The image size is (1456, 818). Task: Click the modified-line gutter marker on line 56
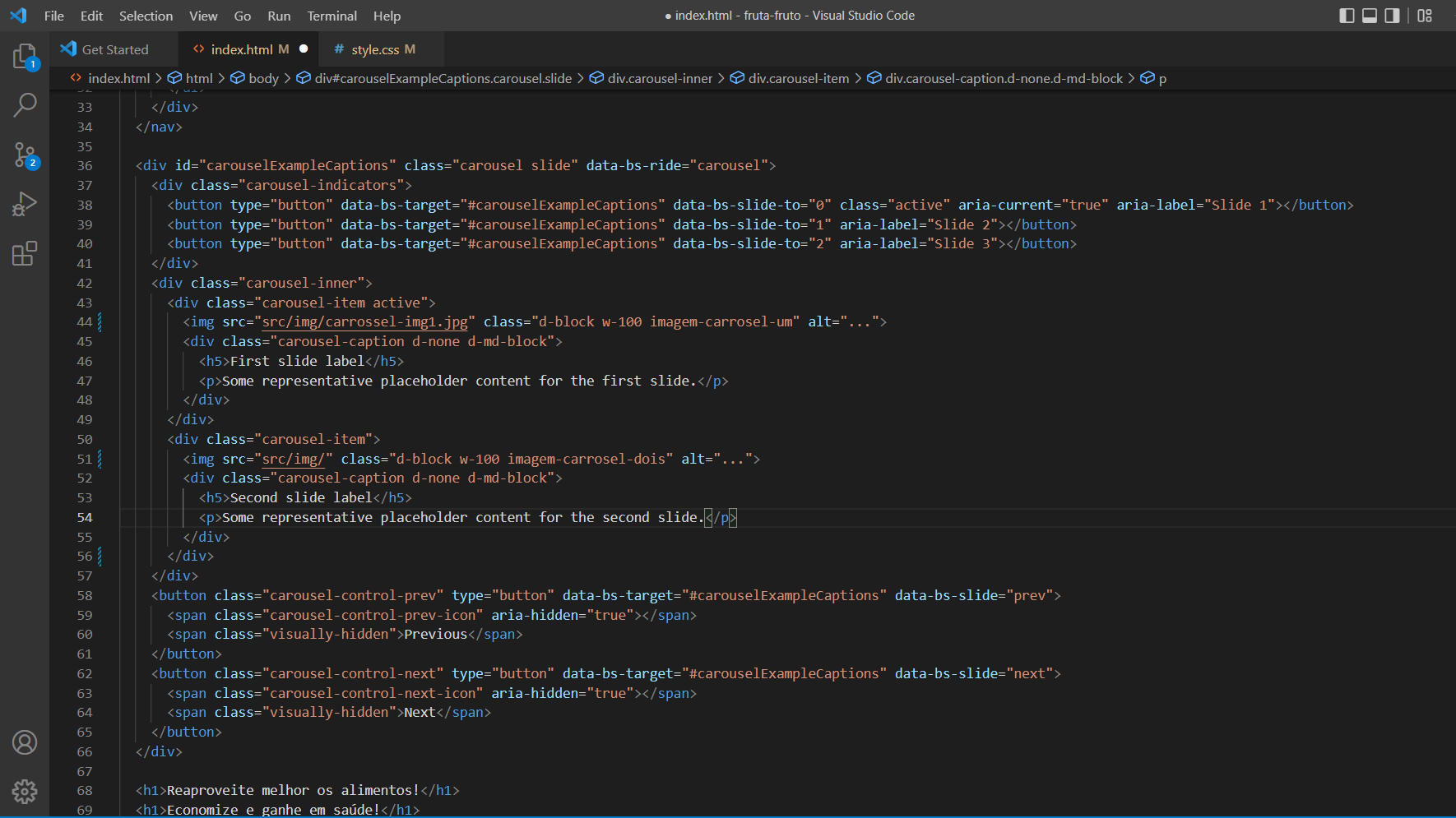point(100,556)
